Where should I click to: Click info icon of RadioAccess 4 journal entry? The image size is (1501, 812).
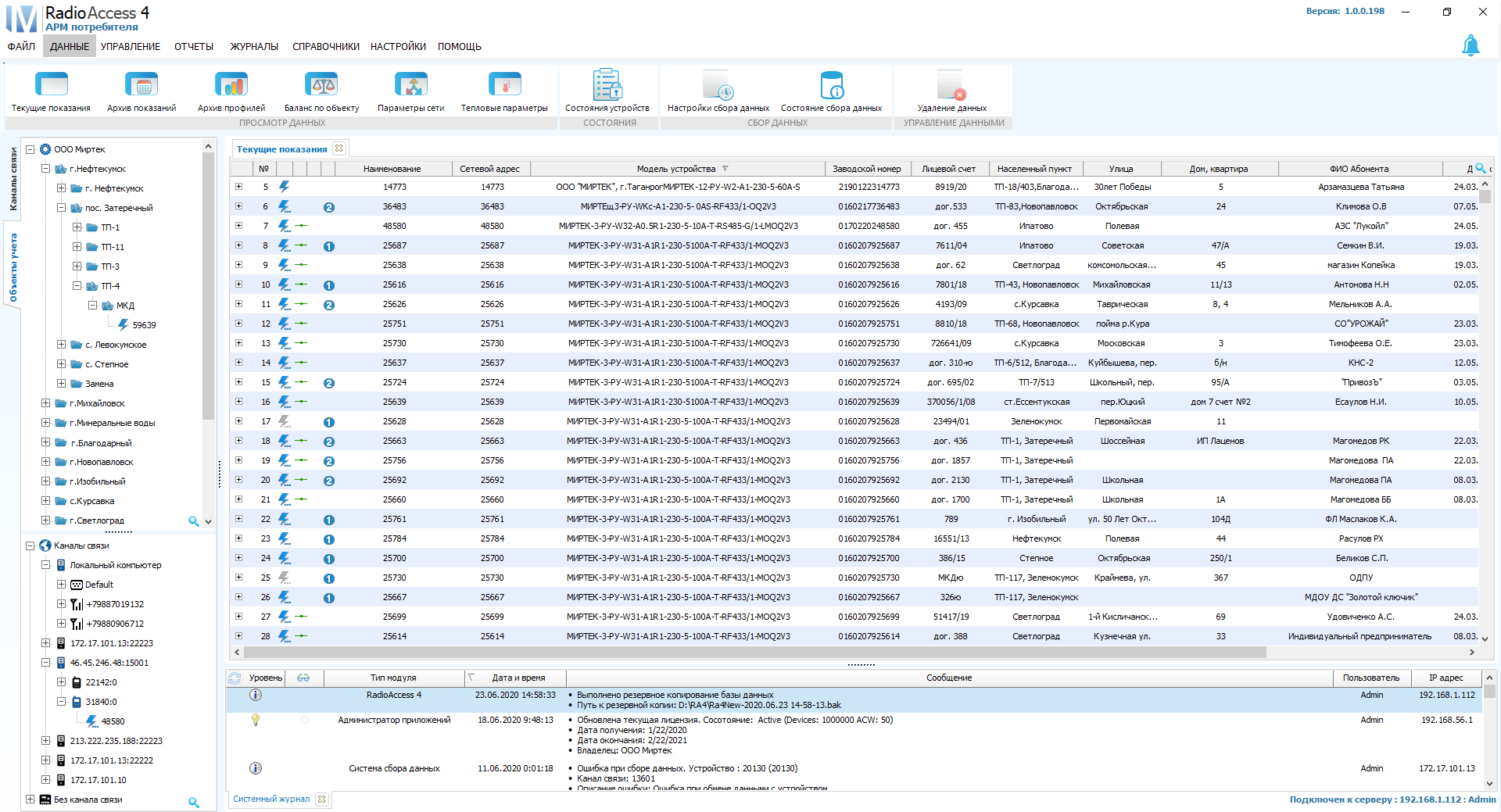coord(255,695)
